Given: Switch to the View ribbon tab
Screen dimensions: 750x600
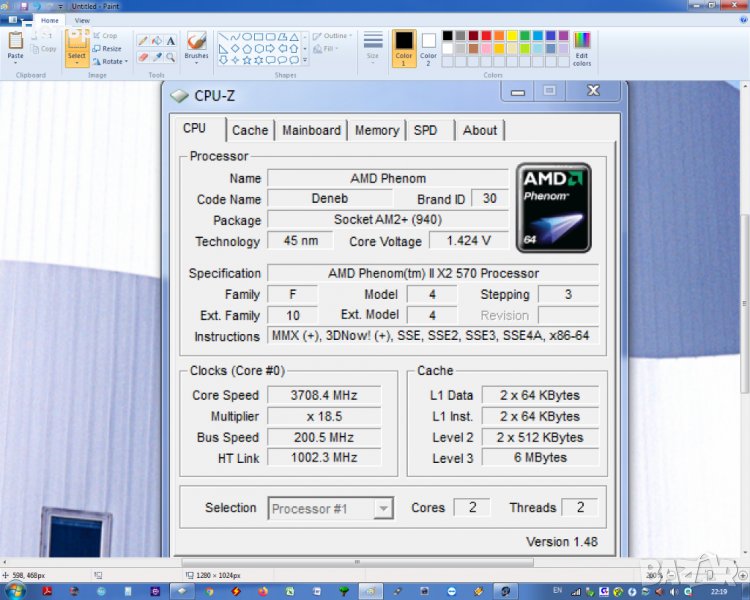Looking at the screenshot, I should click(x=82, y=20).
